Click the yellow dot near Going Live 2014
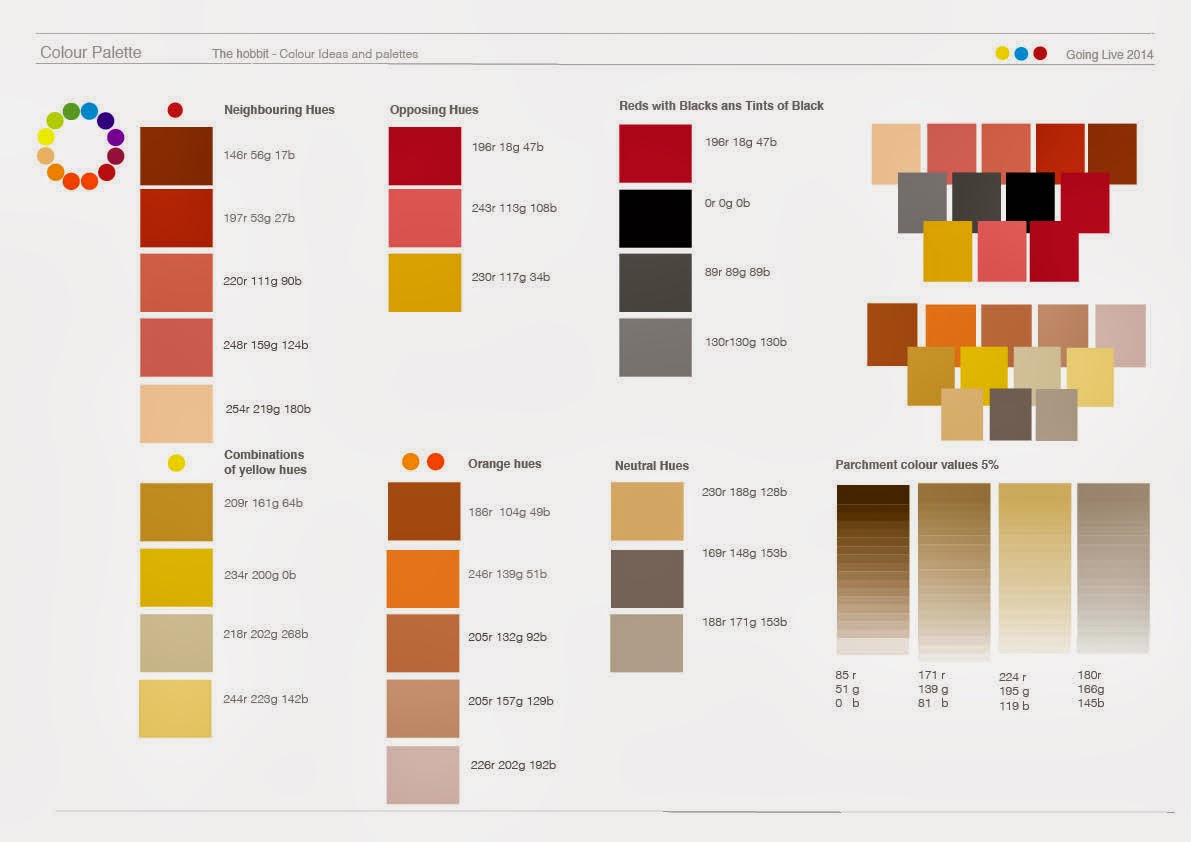The image size is (1191, 842). coord(1002,51)
